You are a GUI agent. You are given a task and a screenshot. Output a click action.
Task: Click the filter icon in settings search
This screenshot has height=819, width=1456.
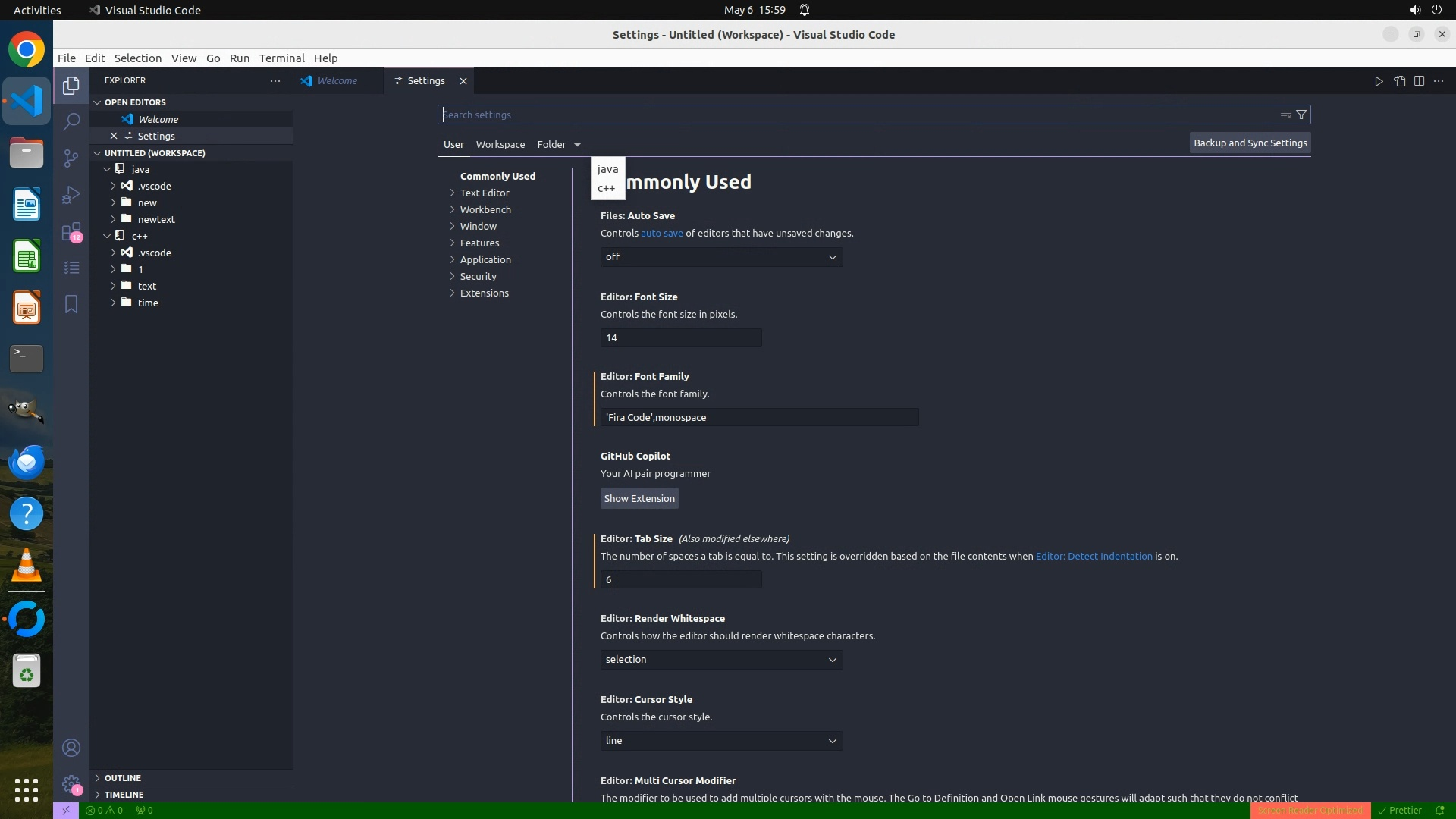[x=1301, y=115]
